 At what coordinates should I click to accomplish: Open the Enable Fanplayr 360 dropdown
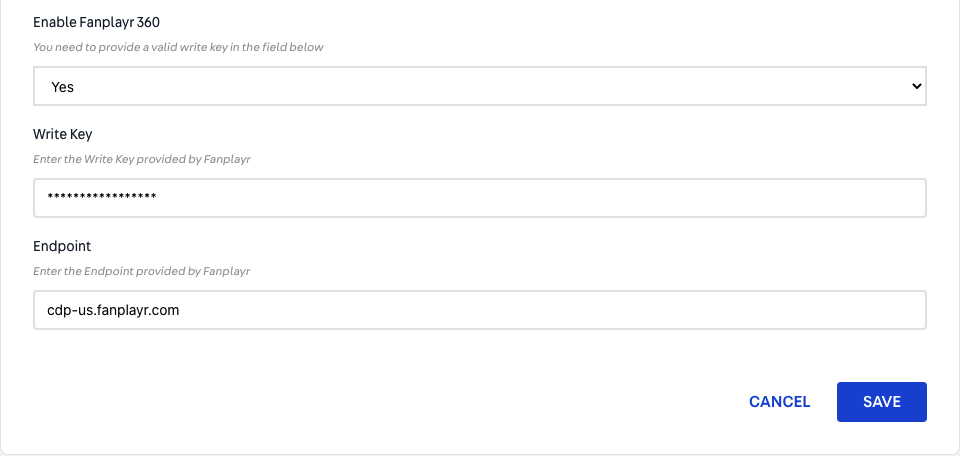479,86
